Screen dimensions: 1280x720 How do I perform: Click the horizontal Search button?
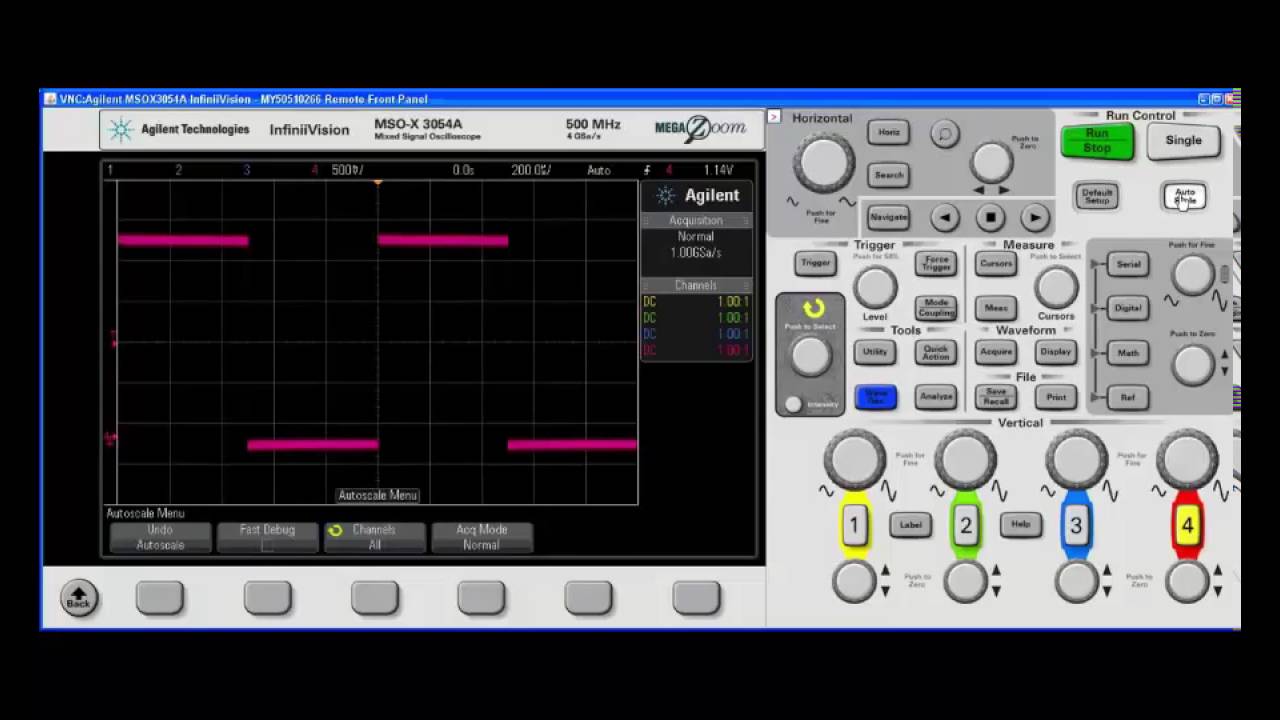888,175
